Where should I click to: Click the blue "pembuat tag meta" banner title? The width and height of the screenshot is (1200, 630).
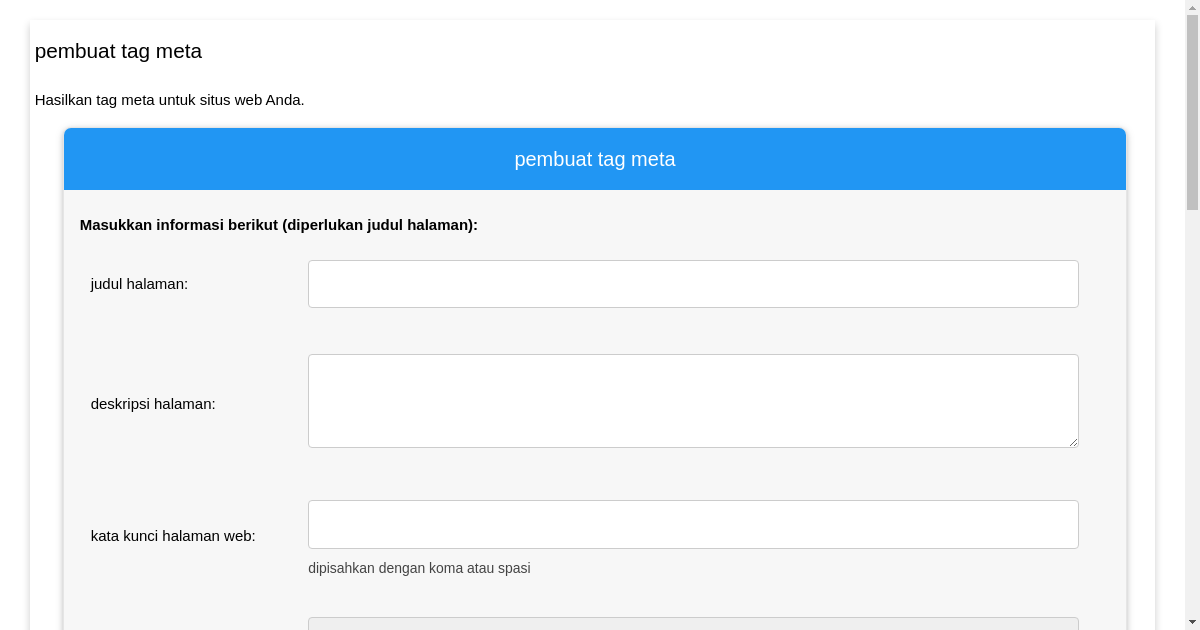click(594, 159)
